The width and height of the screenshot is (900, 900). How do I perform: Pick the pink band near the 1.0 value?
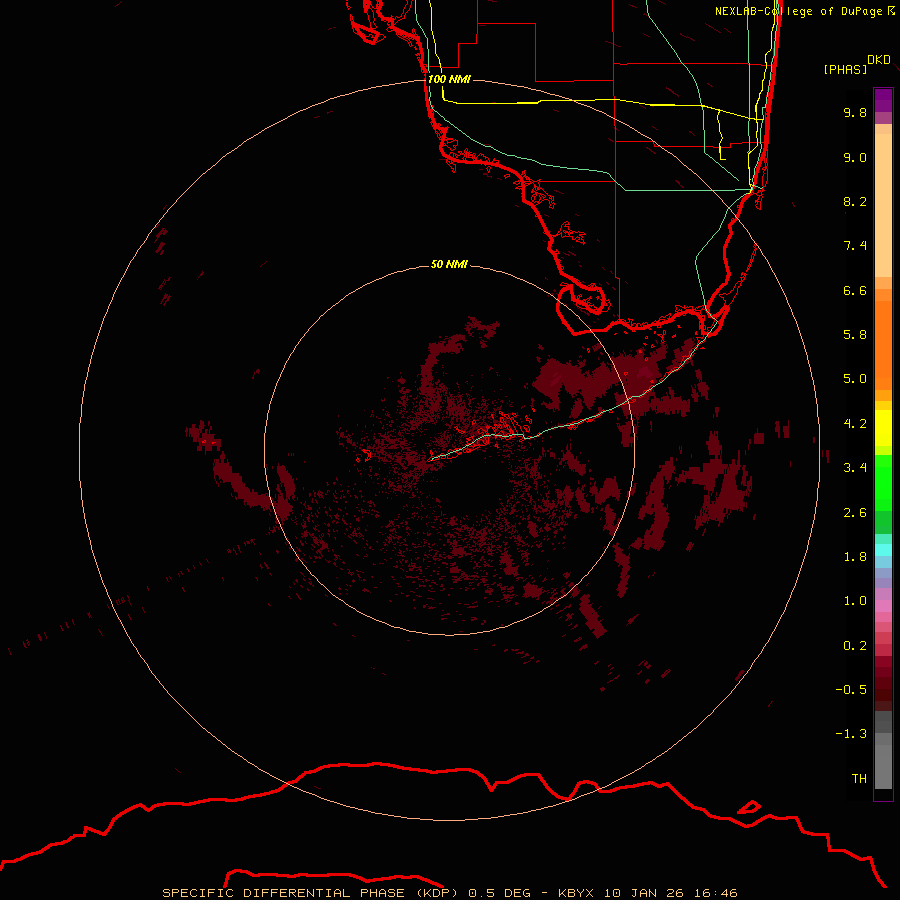click(883, 606)
